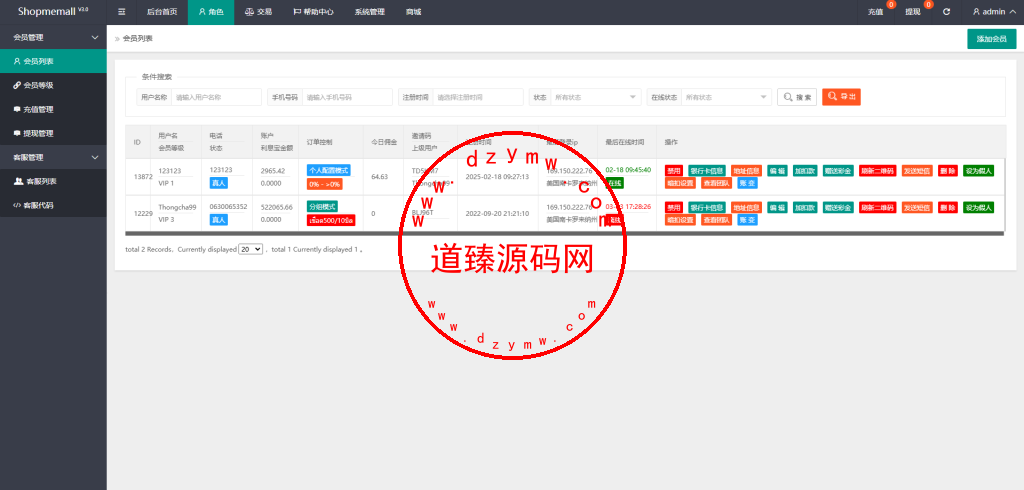Screen dimensions: 1024x490
Task: Click 地址信息 for user 123123
Action: coord(746,171)
